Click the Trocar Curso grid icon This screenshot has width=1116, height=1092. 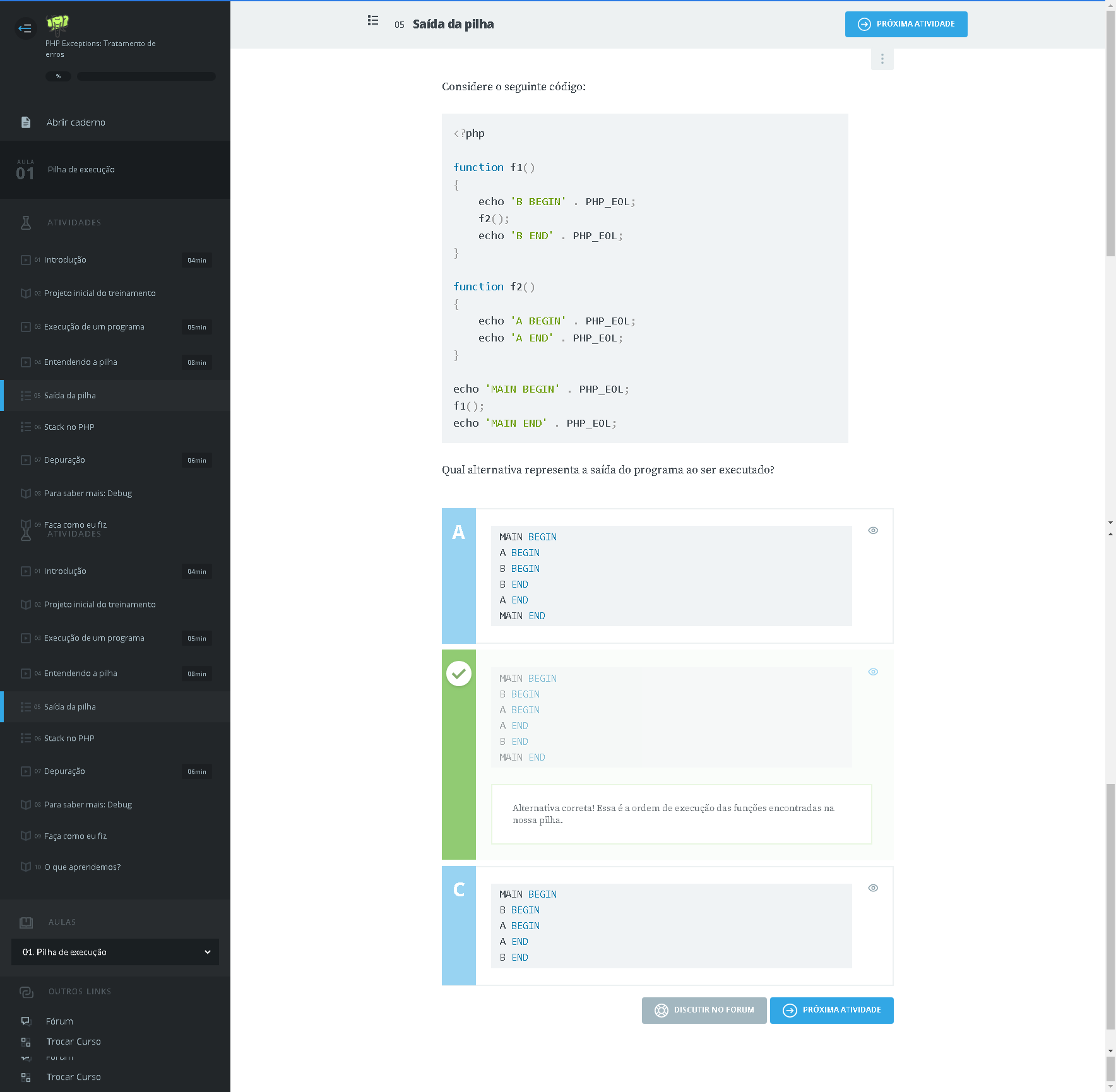(26, 1042)
